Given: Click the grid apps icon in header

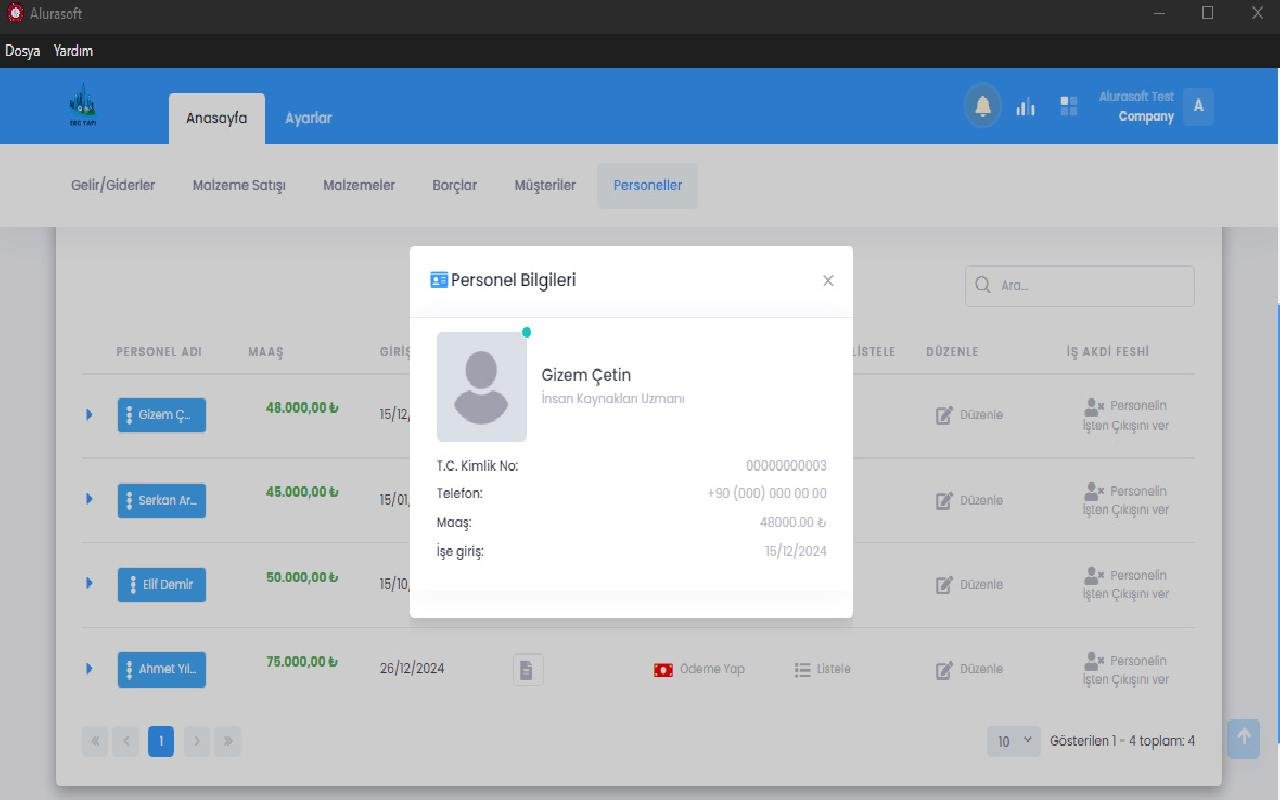Looking at the screenshot, I should [1068, 106].
